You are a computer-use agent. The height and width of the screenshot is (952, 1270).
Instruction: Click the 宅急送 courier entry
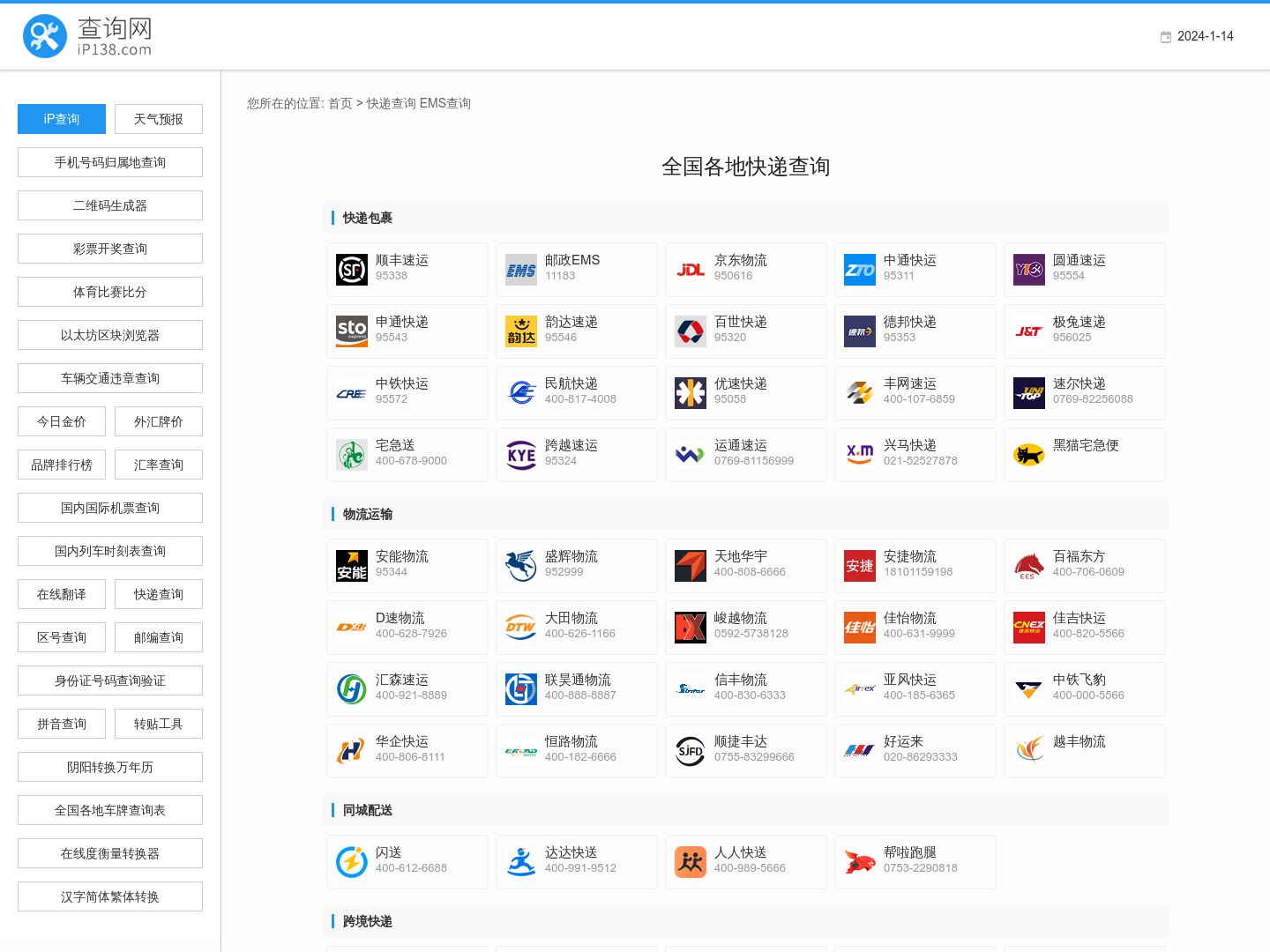pyautogui.click(x=407, y=455)
